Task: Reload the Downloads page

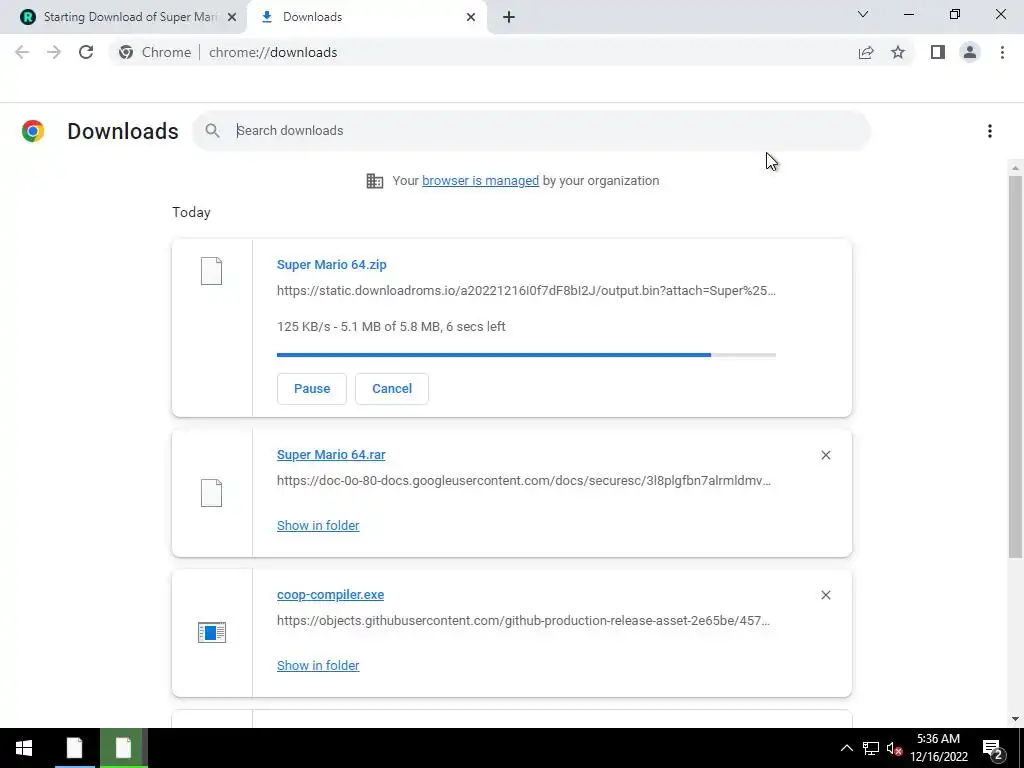Action: point(86,52)
